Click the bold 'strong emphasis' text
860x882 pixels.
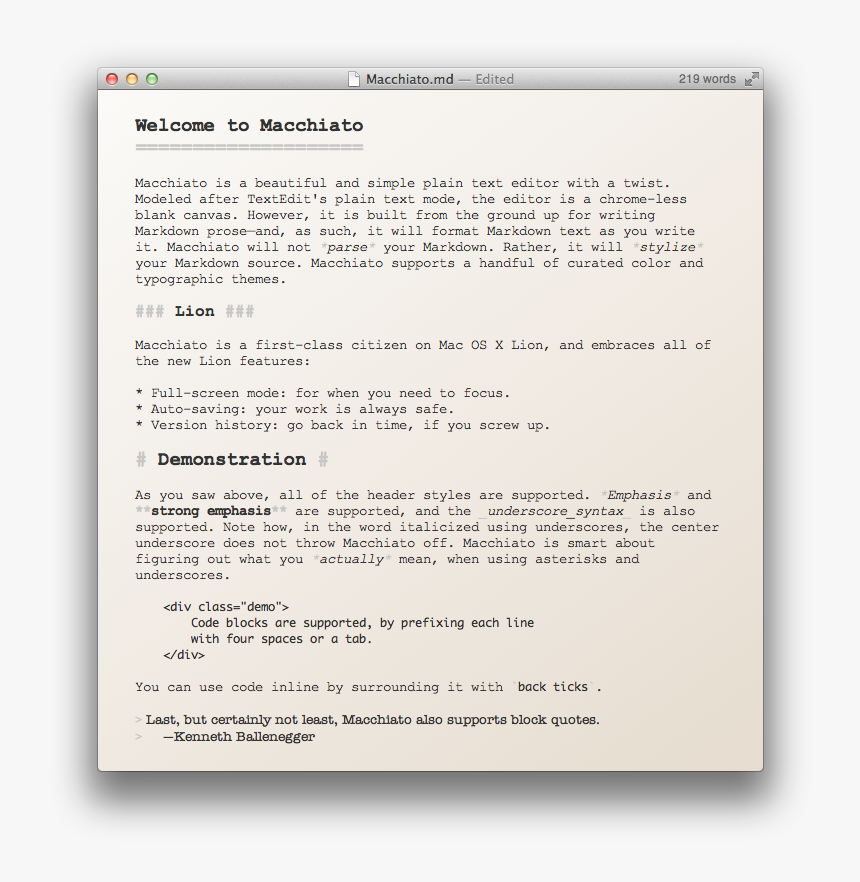tap(211, 511)
